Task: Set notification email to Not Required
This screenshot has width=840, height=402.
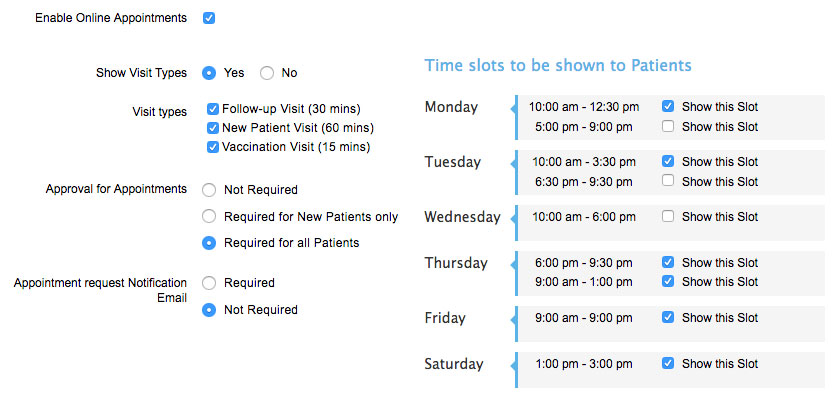Action: point(209,310)
